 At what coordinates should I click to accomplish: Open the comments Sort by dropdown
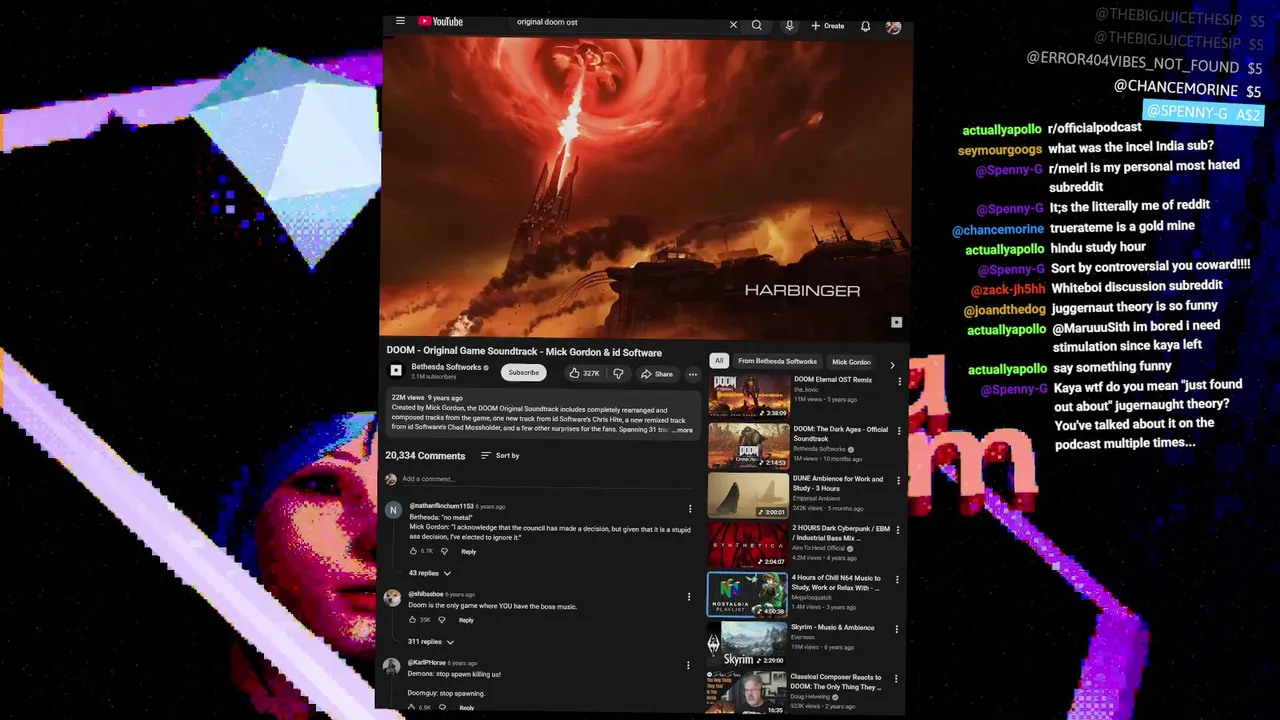[500, 455]
